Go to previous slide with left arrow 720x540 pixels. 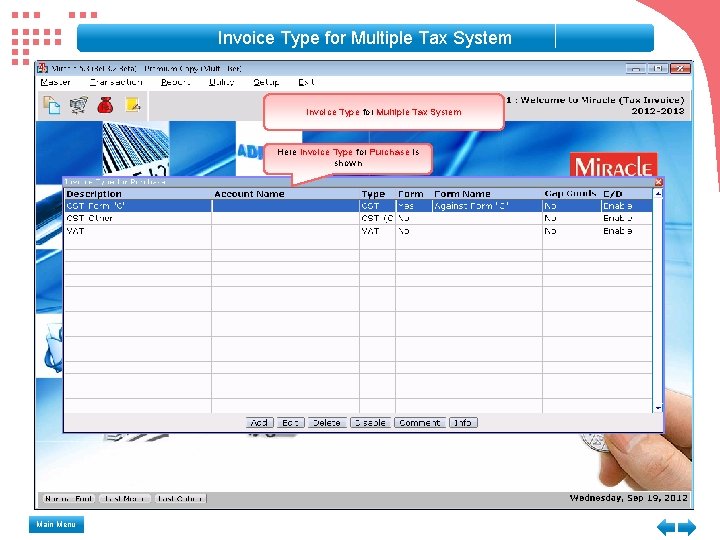click(666, 527)
